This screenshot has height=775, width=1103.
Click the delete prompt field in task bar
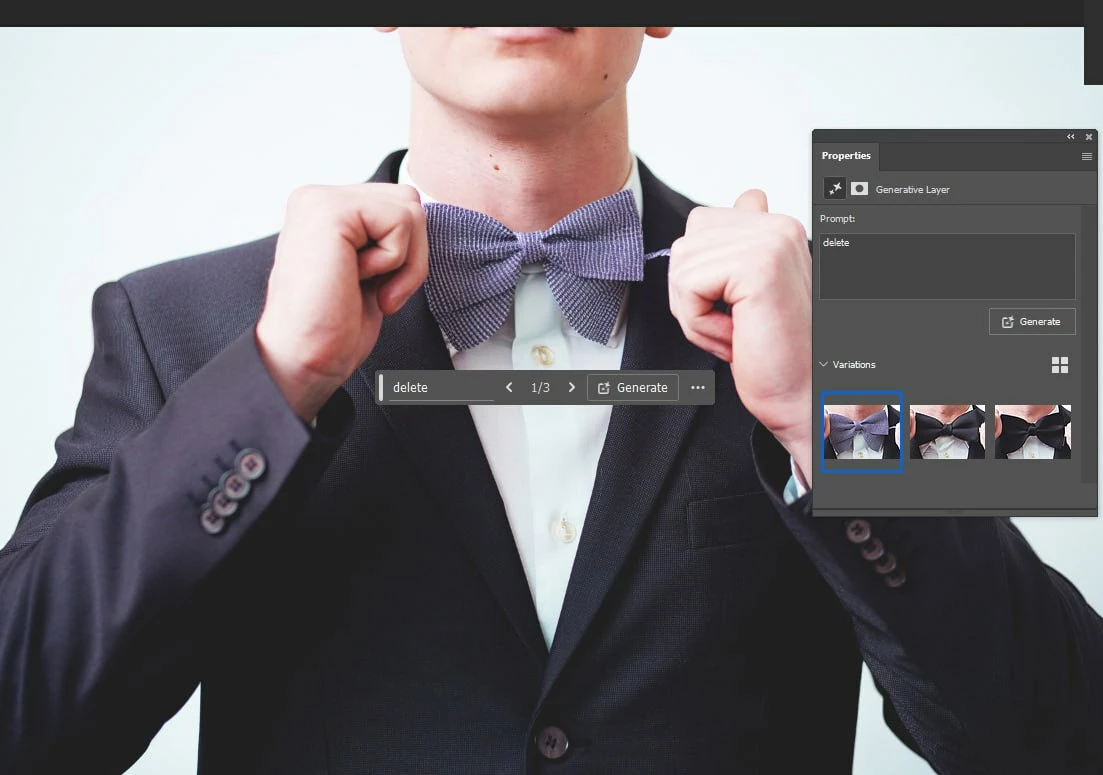(x=441, y=388)
